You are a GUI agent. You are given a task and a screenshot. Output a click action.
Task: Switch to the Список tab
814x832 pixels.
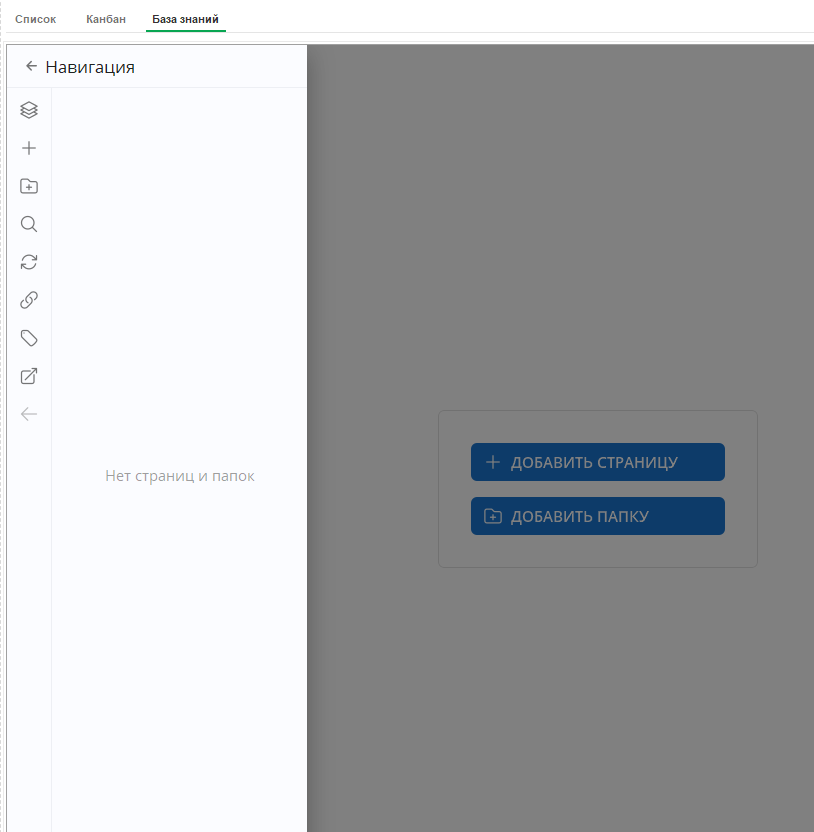tap(36, 19)
